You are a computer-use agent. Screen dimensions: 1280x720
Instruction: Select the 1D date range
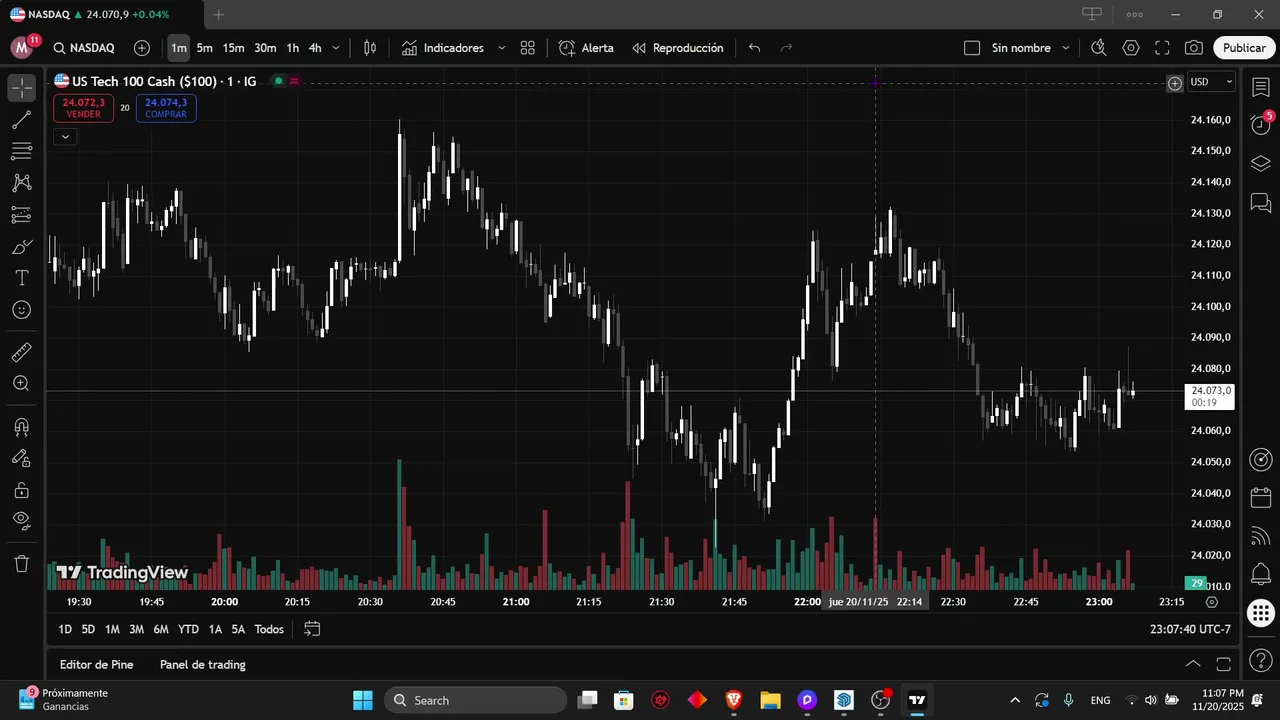[x=65, y=629]
